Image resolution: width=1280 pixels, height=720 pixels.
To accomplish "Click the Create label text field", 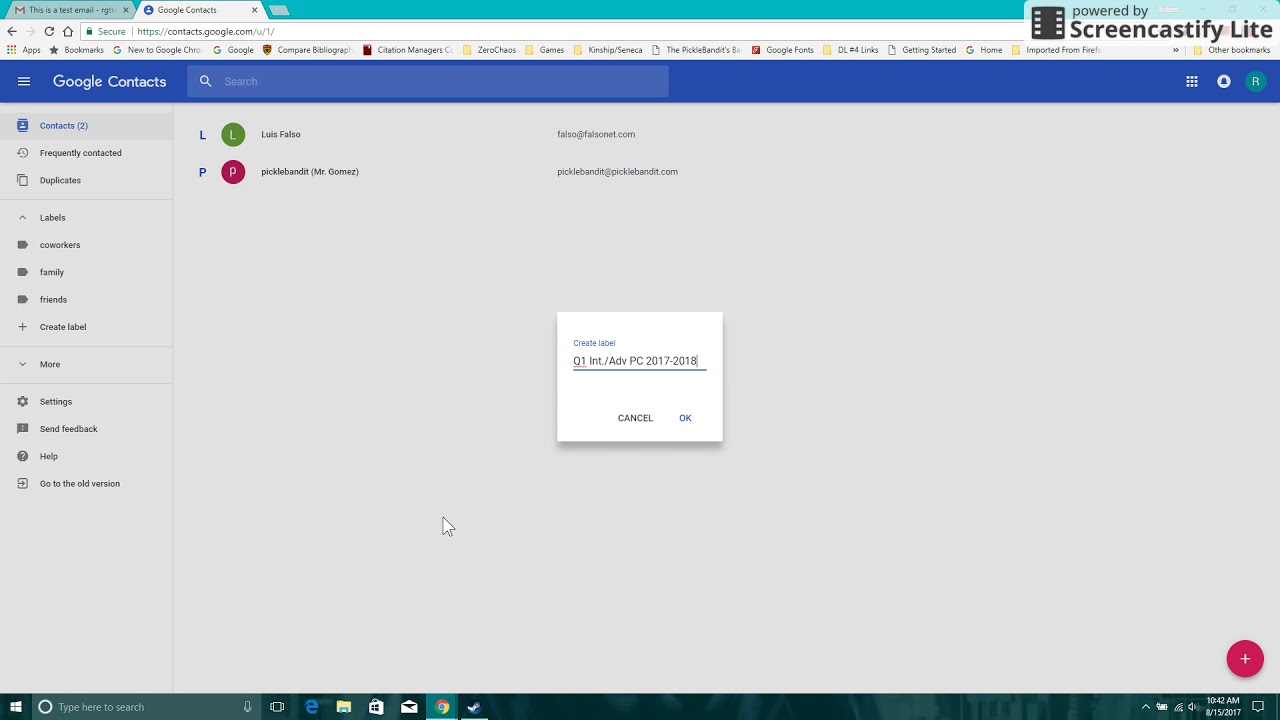I will [x=640, y=361].
